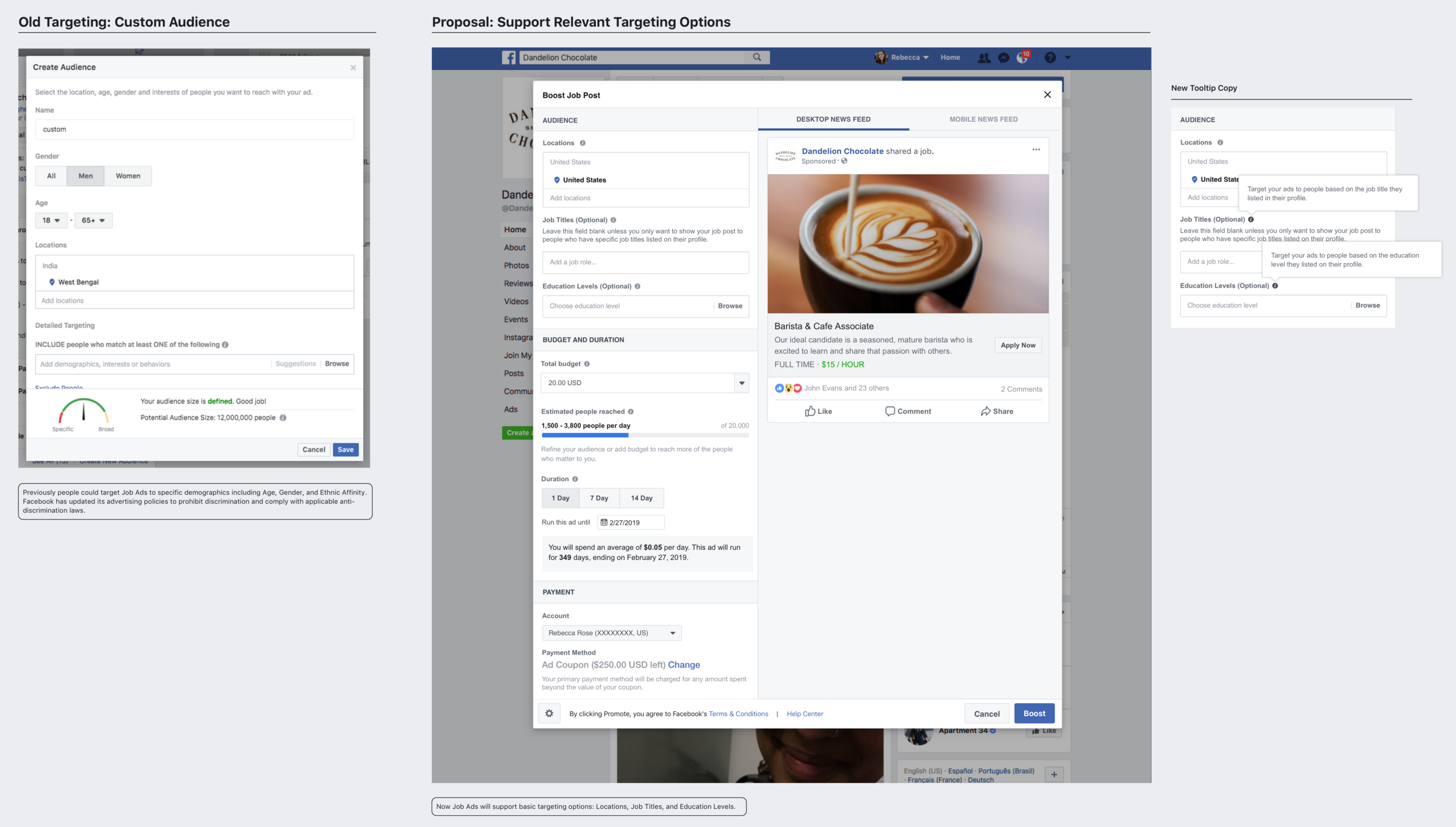Screen dimensions: 1456x827
Task: Open Photos in page sidebar
Action: [517, 265]
